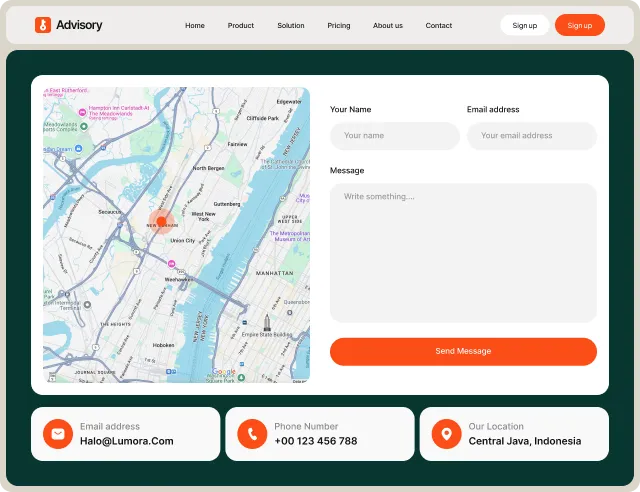The image size is (640, 492).
Task: Click inside the Write something message box
Action: pyautogui.click(x=463, y=253)
